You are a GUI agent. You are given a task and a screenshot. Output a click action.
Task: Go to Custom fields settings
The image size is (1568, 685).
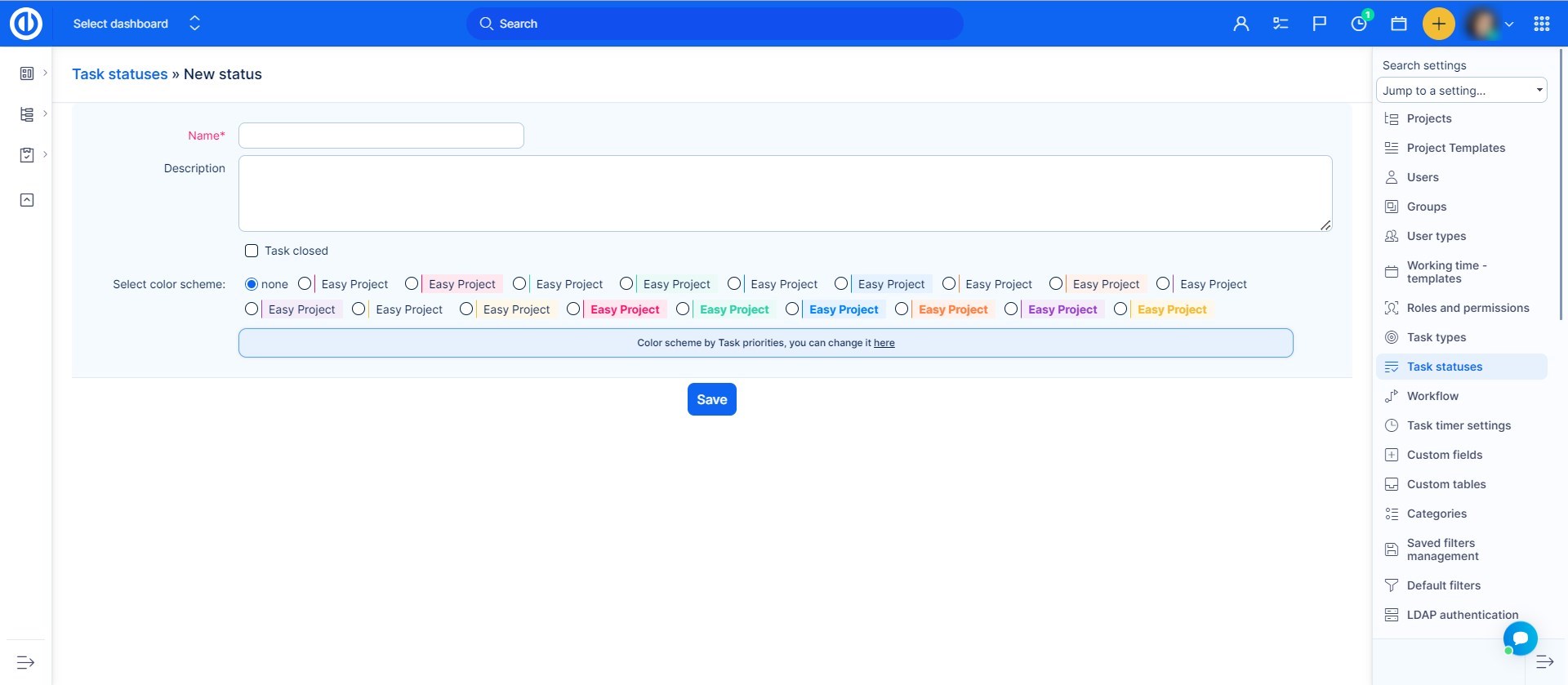[x=1444, y=455]
